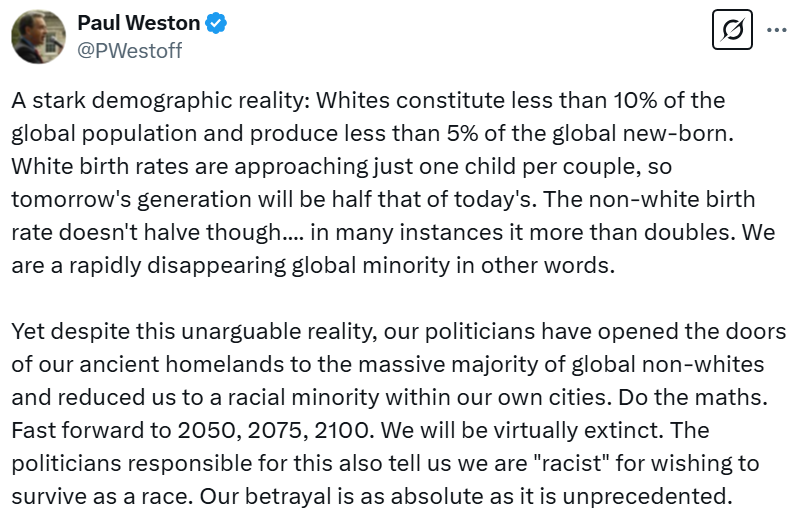
Task: Click the line starting "Yet despite this unarguable"
Action: click(x=398, y=331)
